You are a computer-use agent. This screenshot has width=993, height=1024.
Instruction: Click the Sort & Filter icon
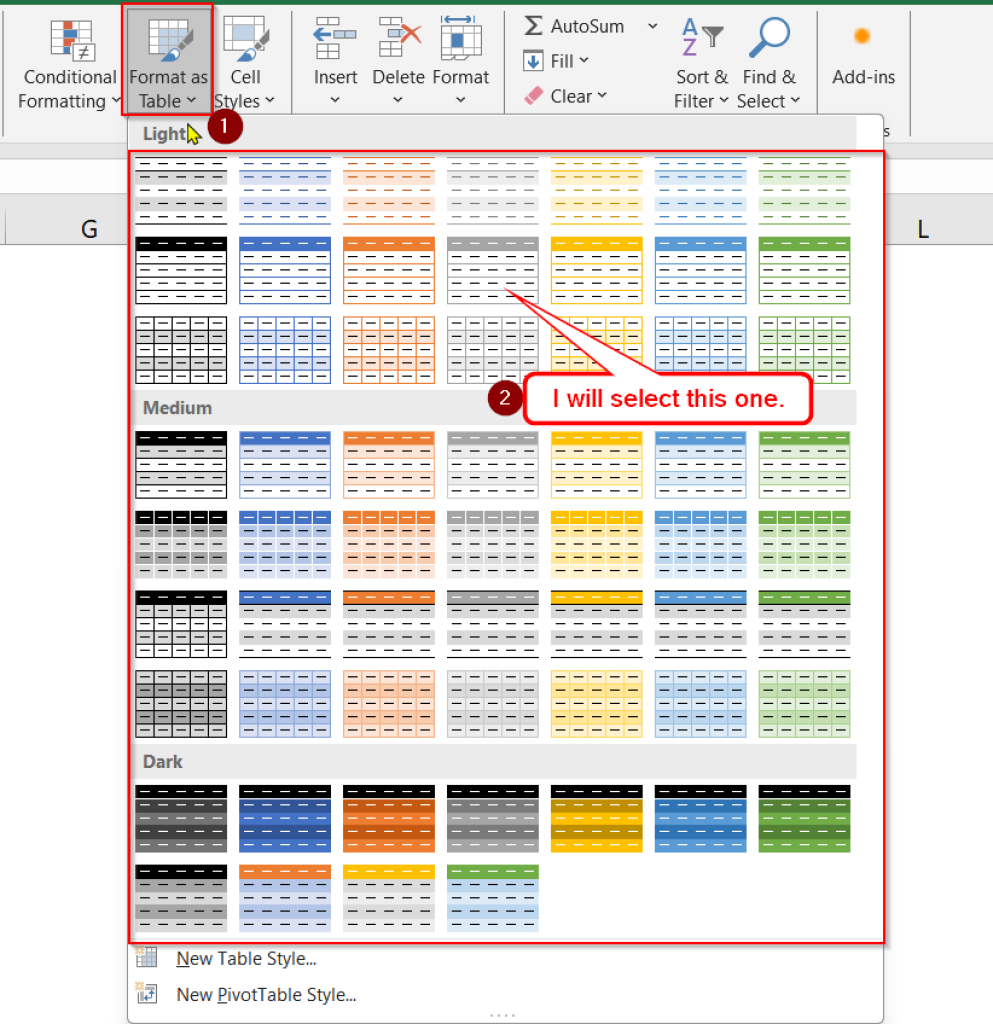pos(701,40)
